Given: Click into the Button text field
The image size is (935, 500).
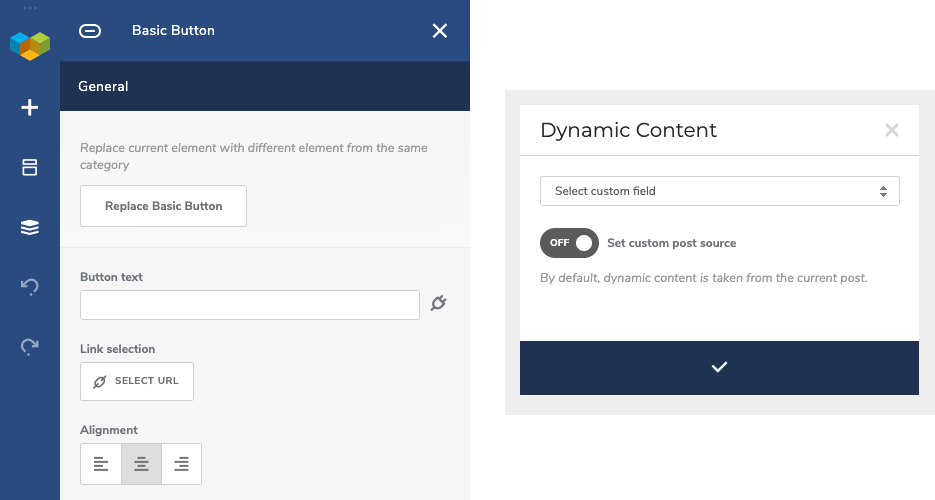Looking at the screenshot, I should tap(250, 305).
